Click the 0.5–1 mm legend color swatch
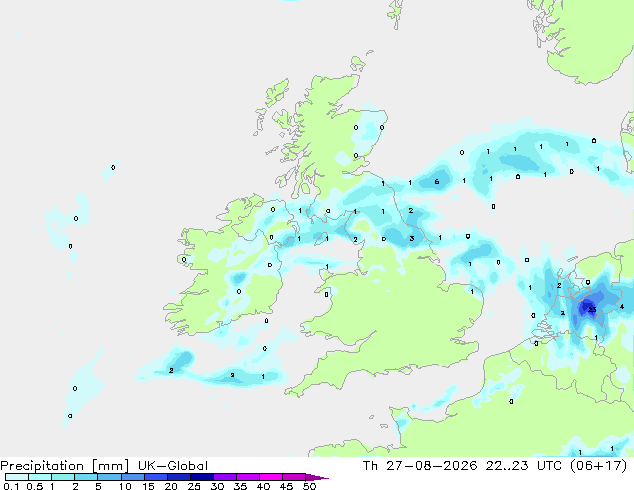Viewport: 634px width, 490px height. (x=40, y=477)
